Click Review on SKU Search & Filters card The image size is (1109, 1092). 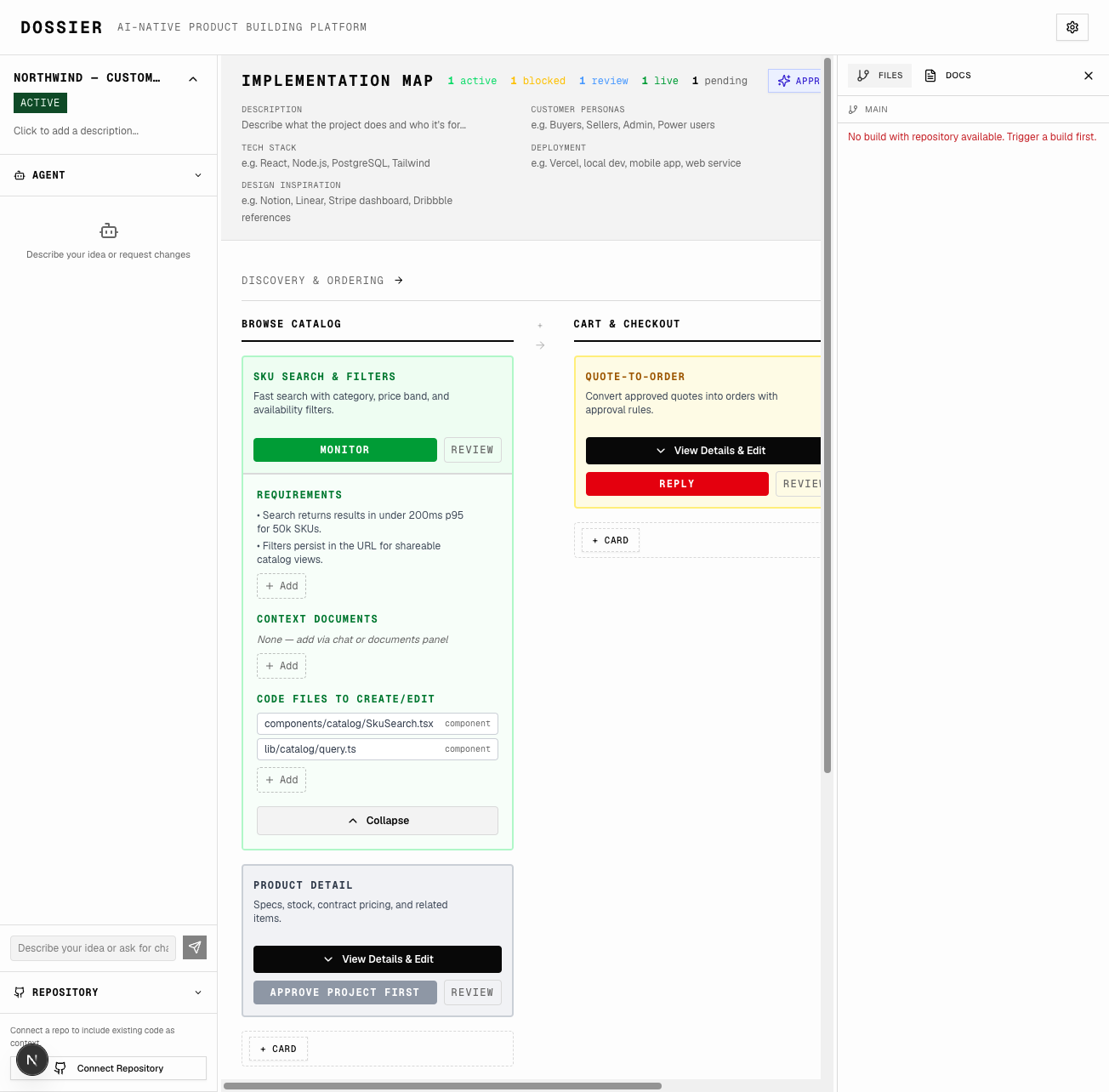coord(473,450)
